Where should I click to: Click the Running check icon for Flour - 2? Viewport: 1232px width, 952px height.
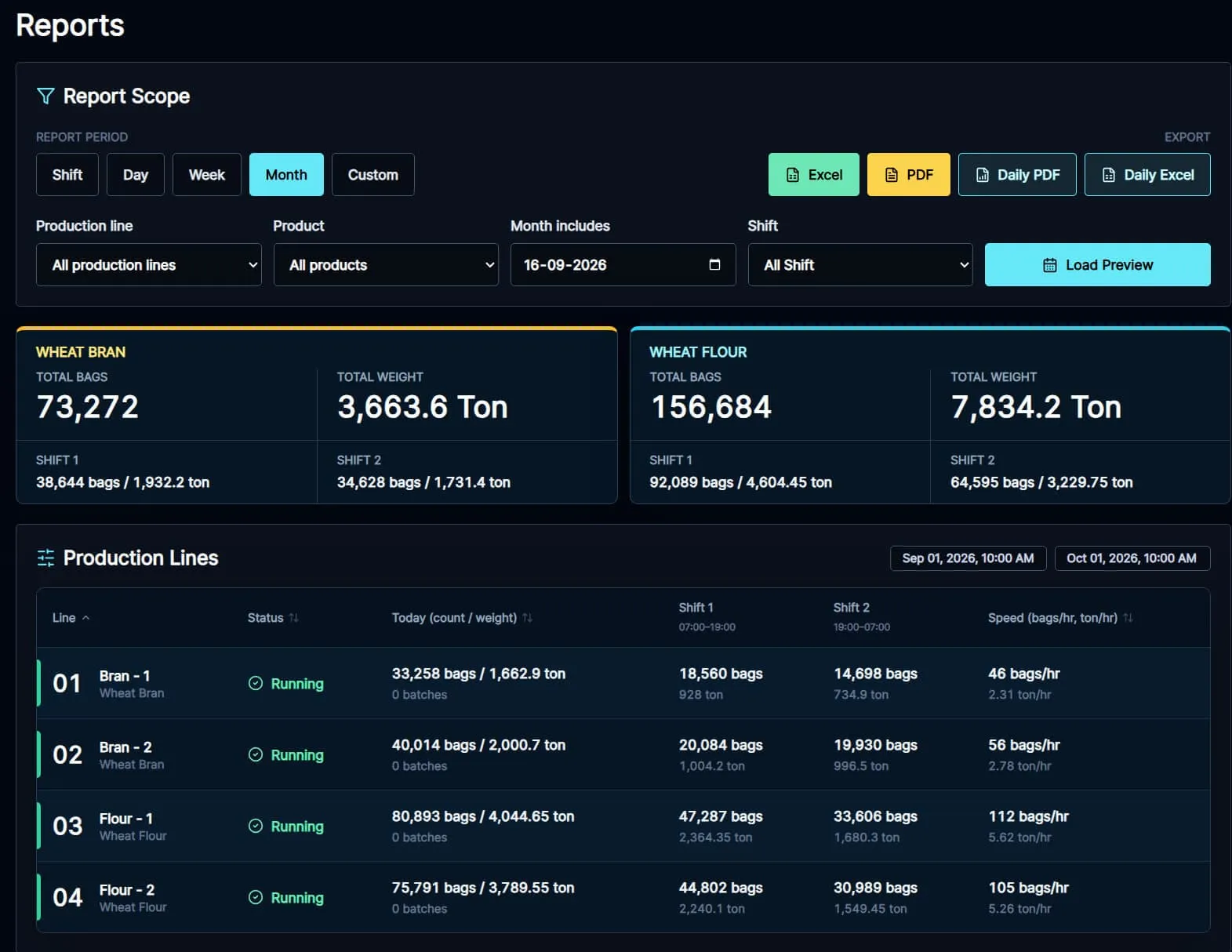pos(256,897)
